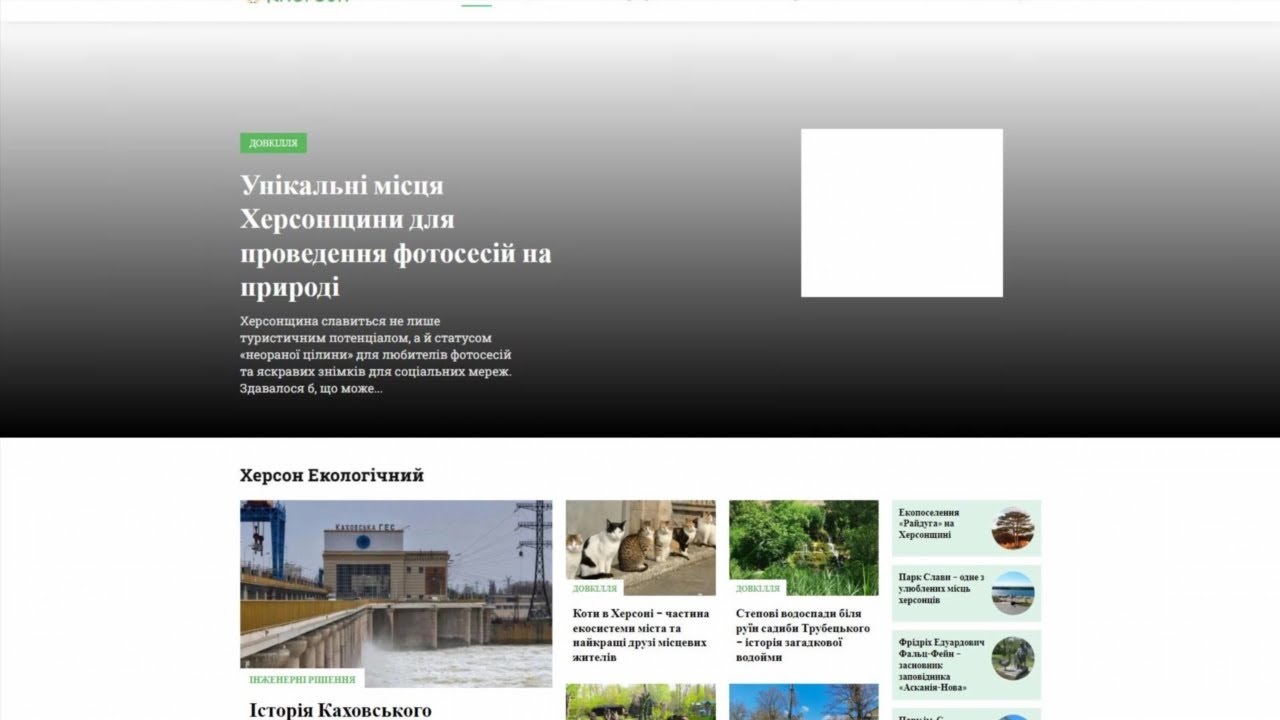Open the 'Історія Каховського' article headline

click(340, 710)
